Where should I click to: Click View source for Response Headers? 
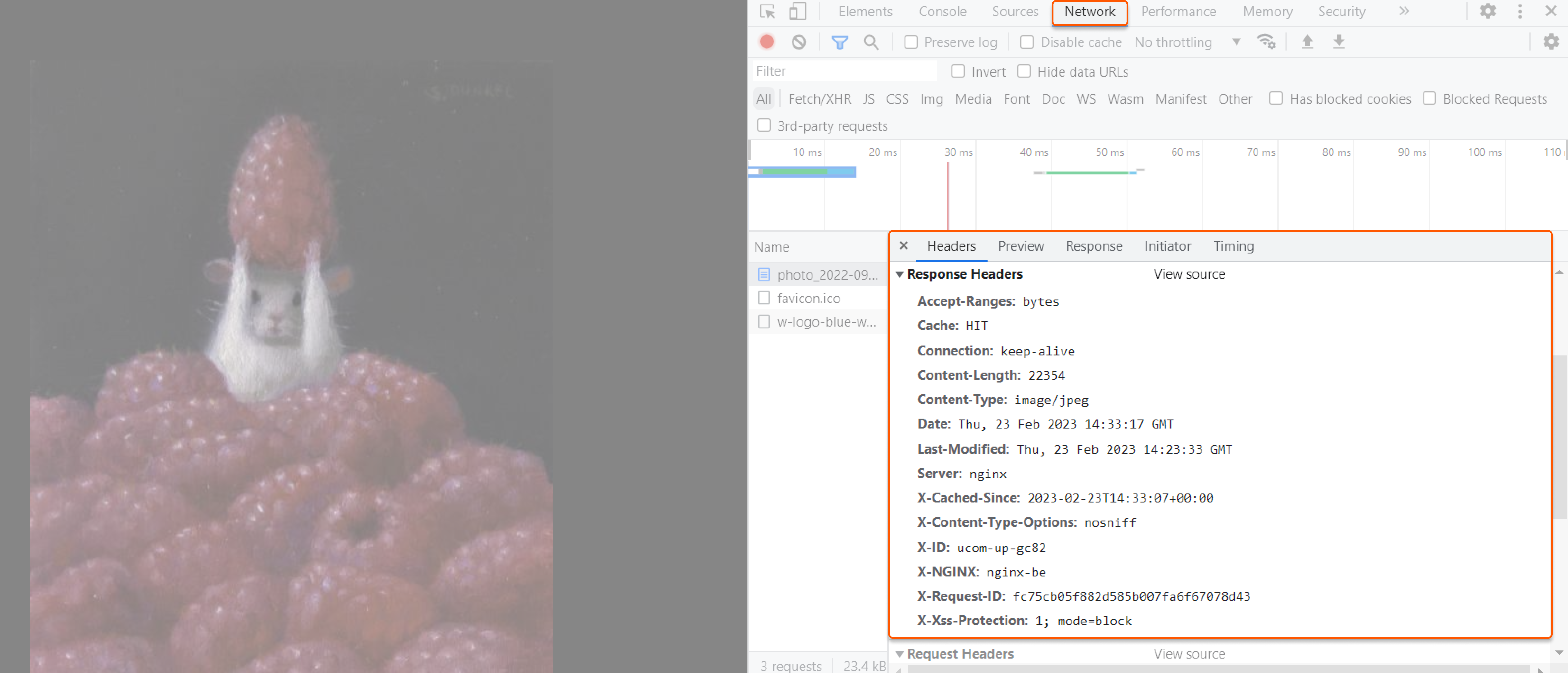(x=1189, y=274)
